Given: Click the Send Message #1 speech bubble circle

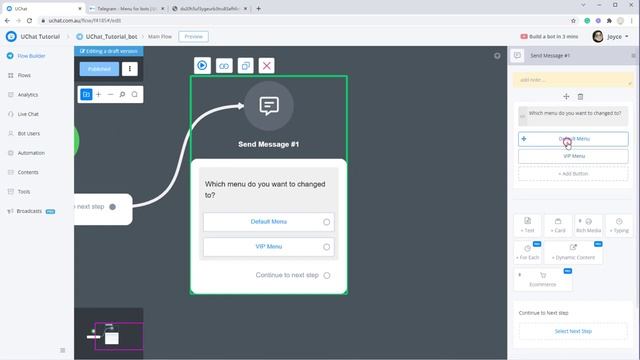Looking at the screenshot, I should click(x=269, y=106).
